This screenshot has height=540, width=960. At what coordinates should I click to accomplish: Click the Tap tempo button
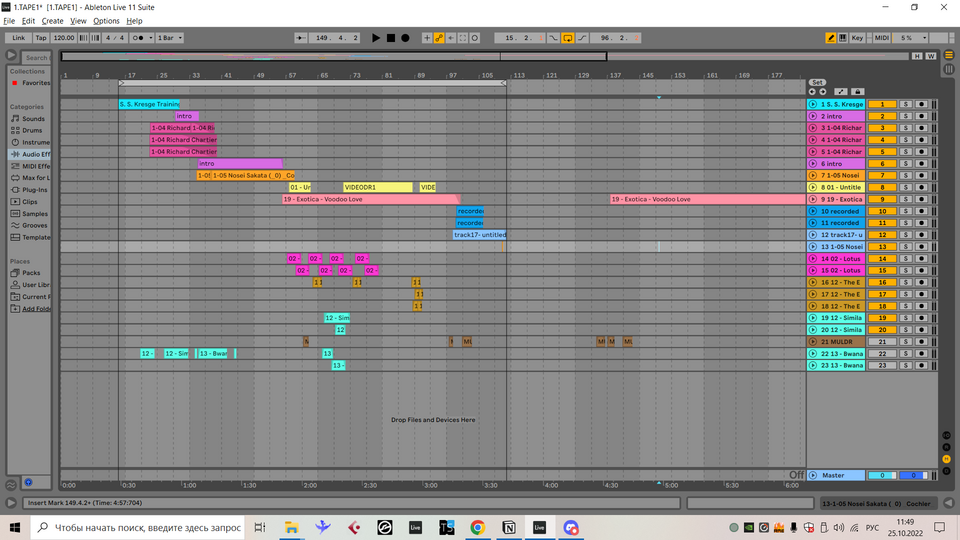coord(41,38)
